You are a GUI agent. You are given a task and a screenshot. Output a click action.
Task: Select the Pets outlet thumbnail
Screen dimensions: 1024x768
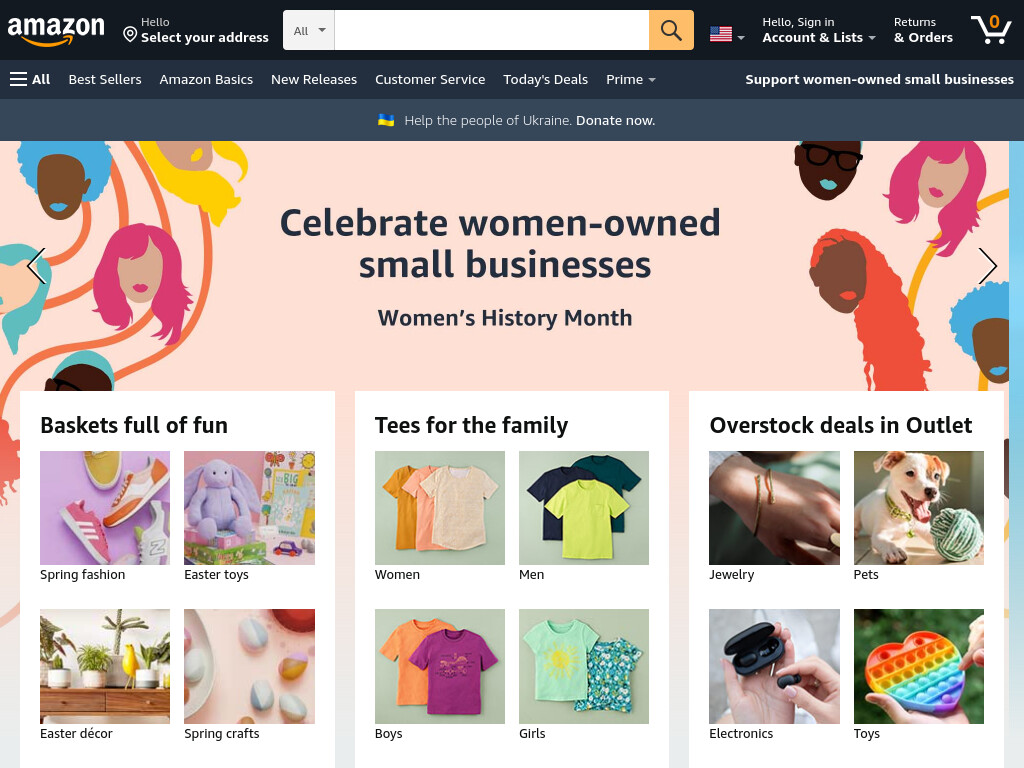[919, 508]
